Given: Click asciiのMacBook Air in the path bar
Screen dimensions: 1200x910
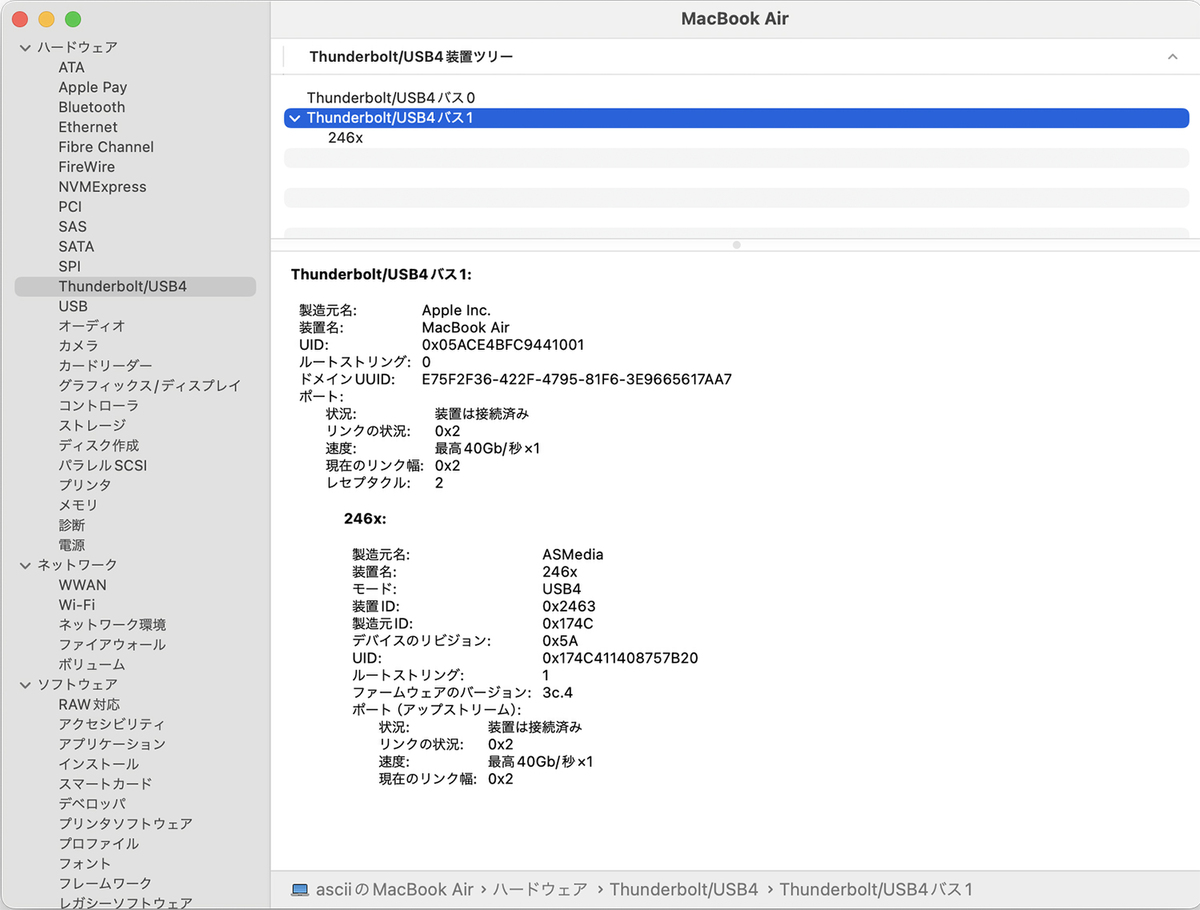Looking at the screenshot, I should click(395, 889).
